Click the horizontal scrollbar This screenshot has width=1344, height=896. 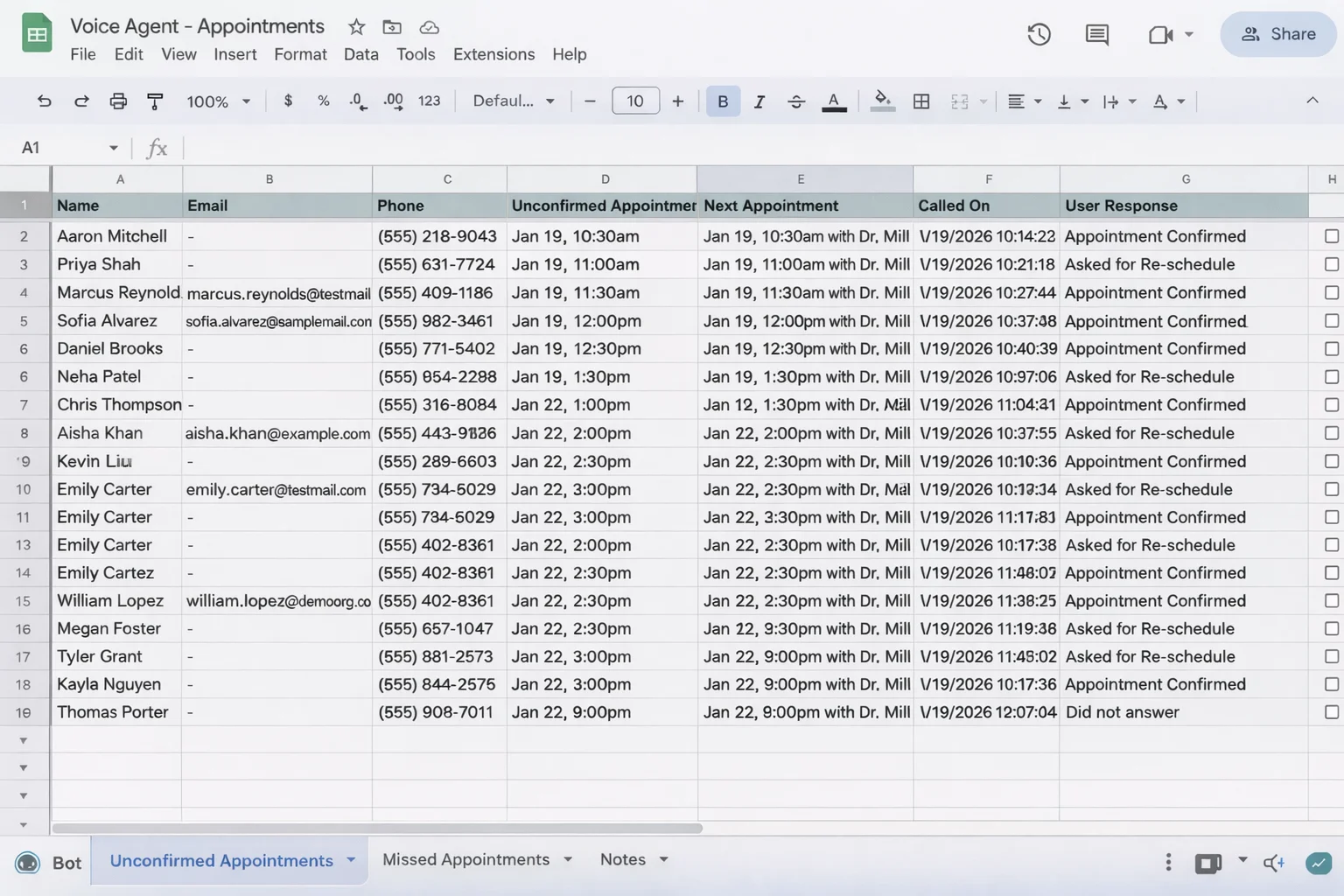click(377, 828)
